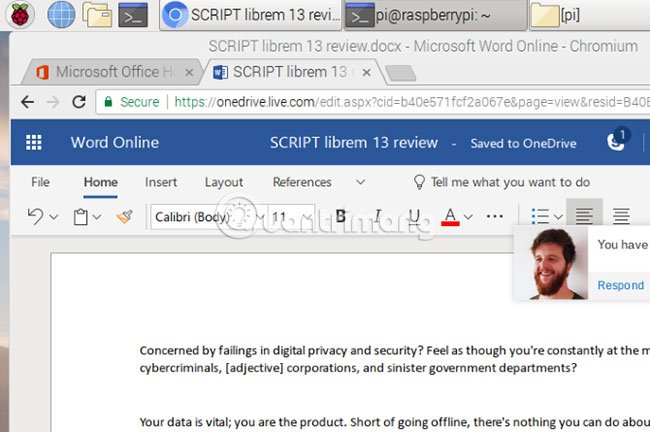This screenshot has height=432, width=650.
Task: Toggle Underline formatting
Action: tap(415, 216)
